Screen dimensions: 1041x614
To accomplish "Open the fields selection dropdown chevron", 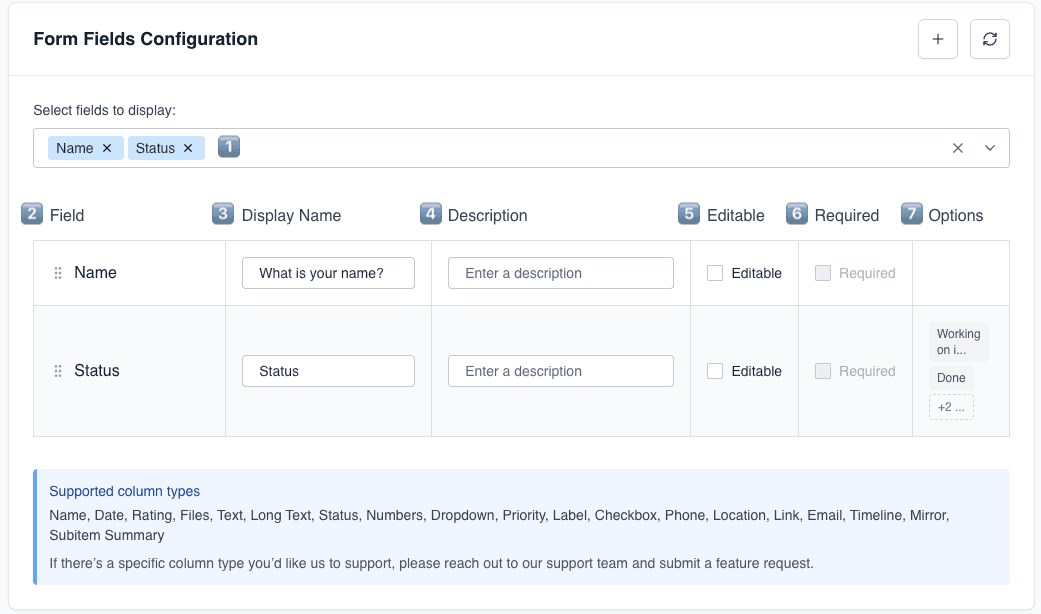I will tap(990, 148).
